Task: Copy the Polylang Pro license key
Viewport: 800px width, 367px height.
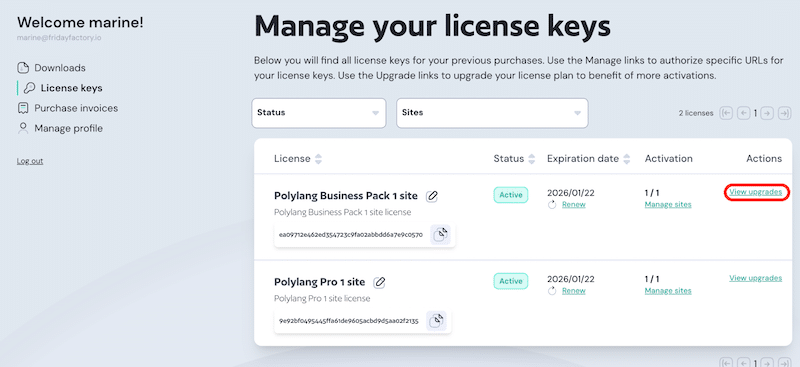Action: tap(436, 321)
